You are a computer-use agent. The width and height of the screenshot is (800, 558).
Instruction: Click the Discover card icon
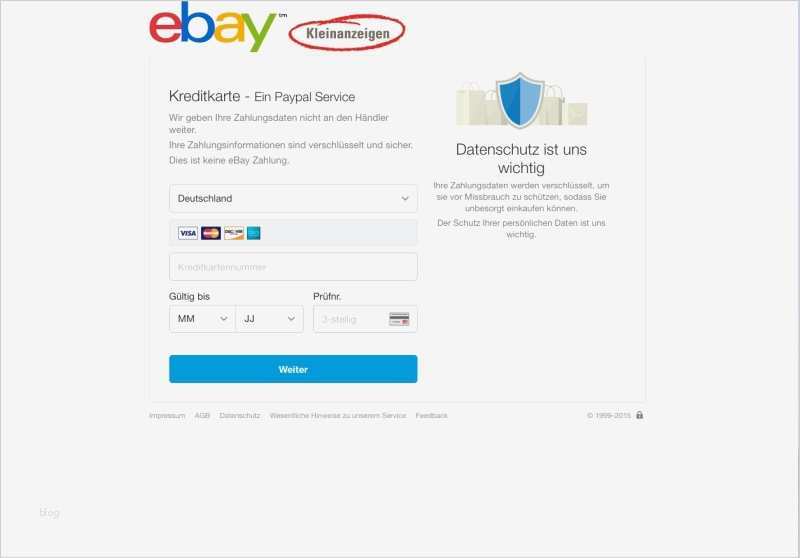pos(234,233)
